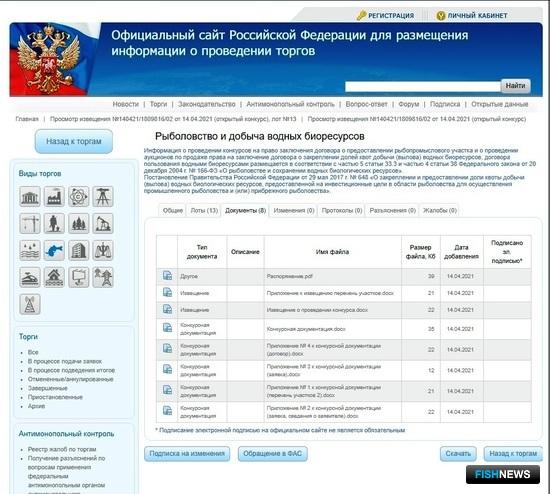Viewport: 550px width, 494px height.
Task: Open the Торги menu item
Action: pos(159,104)
